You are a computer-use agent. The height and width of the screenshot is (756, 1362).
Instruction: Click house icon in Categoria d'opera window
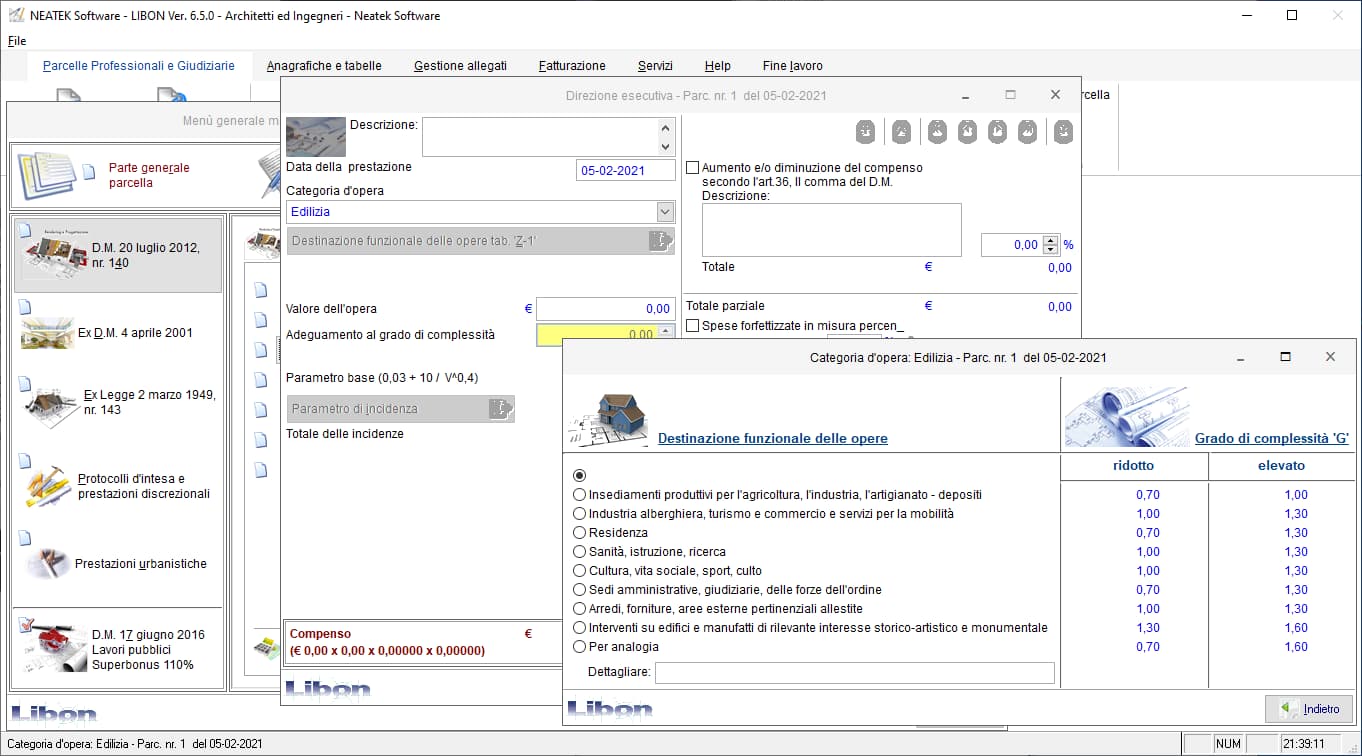tap(609, 418)
